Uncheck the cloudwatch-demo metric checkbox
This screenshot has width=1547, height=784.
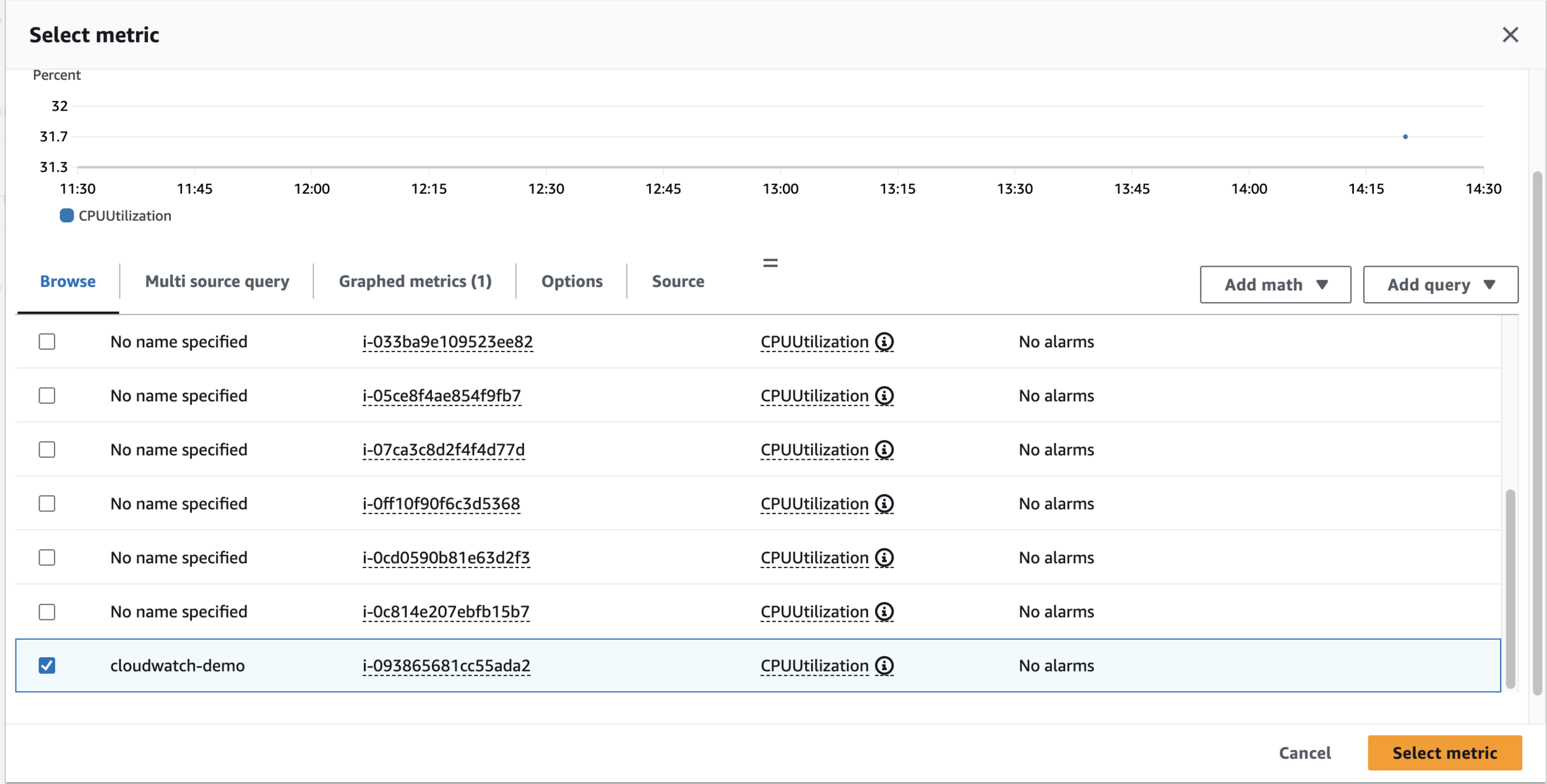click(47, 666)
